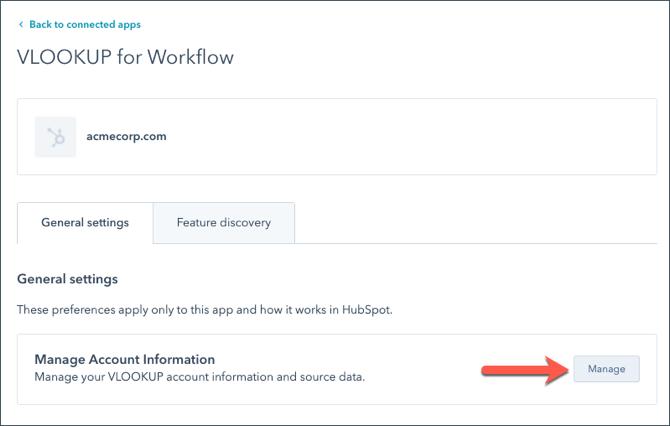Go back to connected apps

tap(85, 24)
